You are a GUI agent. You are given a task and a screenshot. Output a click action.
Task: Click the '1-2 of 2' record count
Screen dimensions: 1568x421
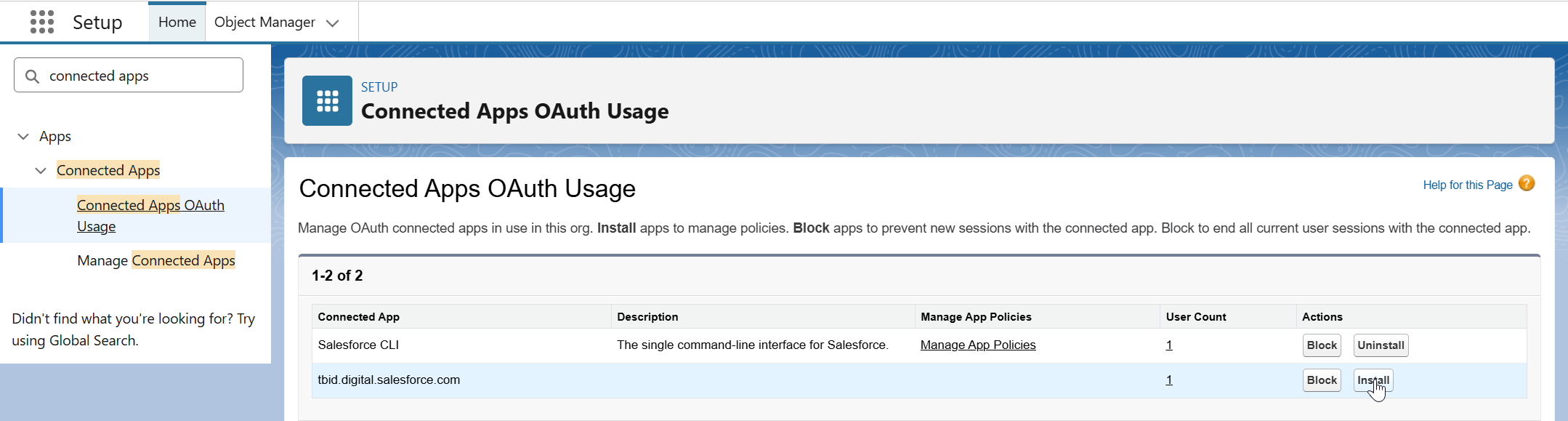coord(337,276)
